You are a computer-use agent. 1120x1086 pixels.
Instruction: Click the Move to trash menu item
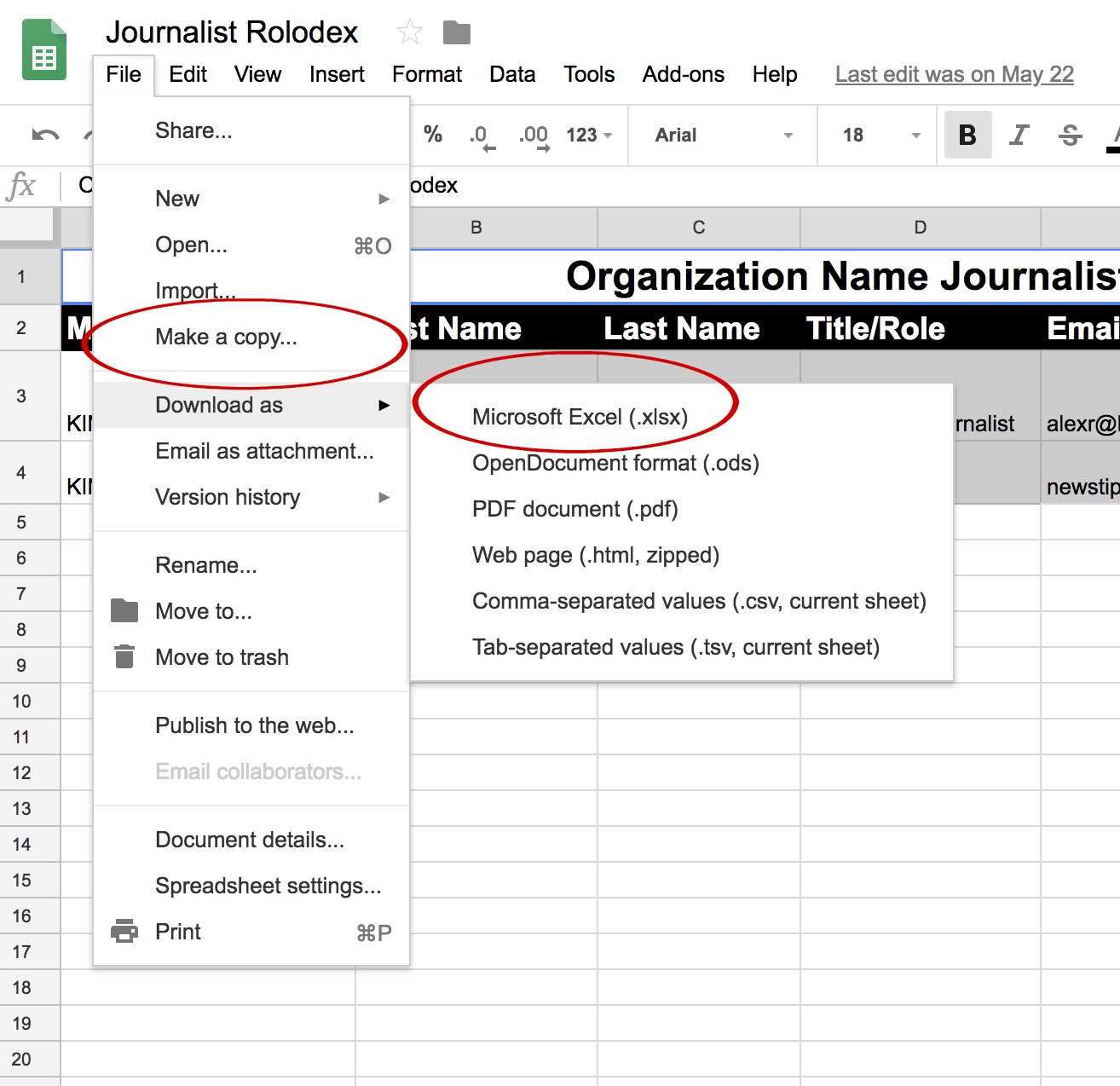pyautogui.click(x=251, y=657)
